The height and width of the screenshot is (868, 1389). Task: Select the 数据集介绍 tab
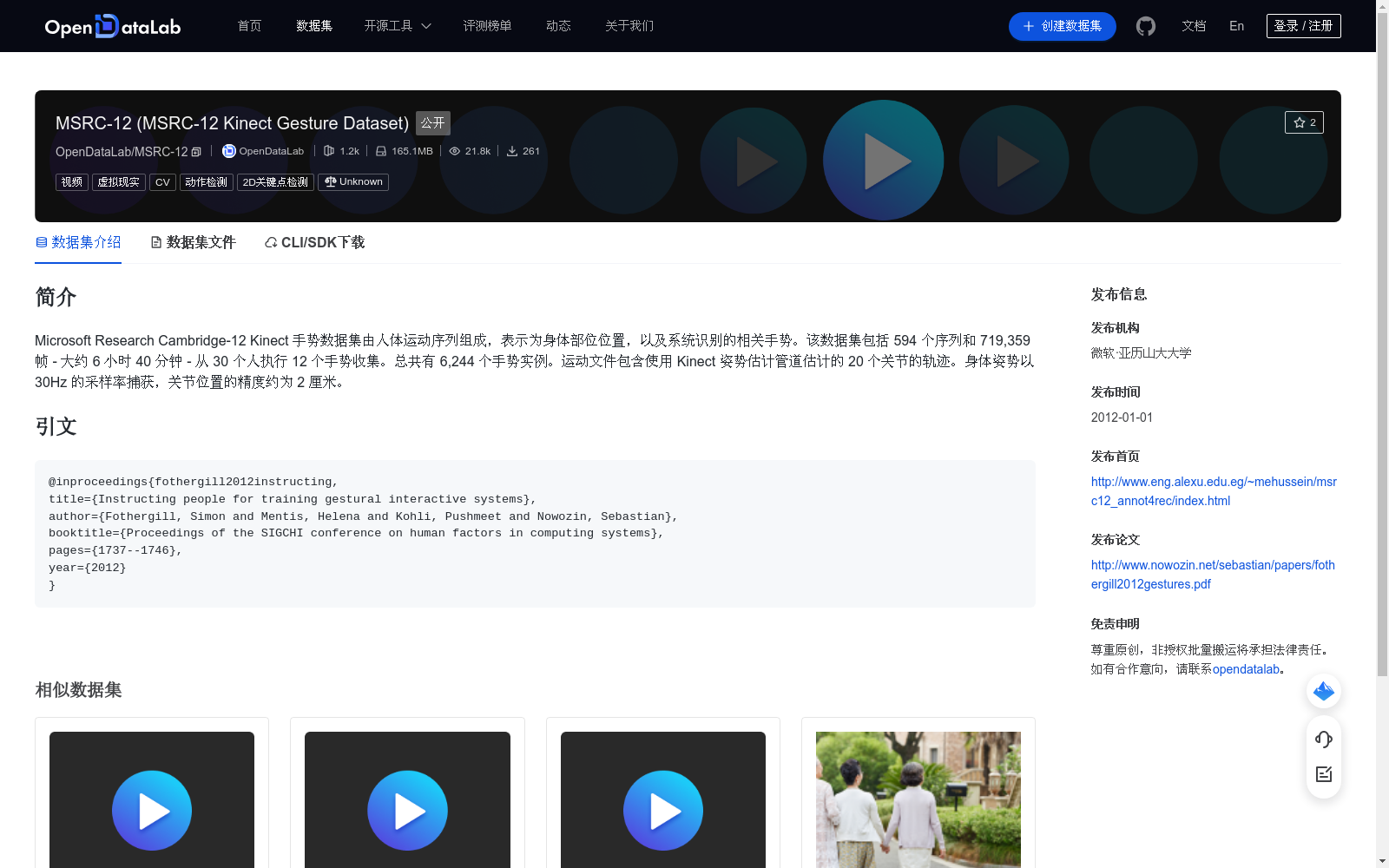78,242
